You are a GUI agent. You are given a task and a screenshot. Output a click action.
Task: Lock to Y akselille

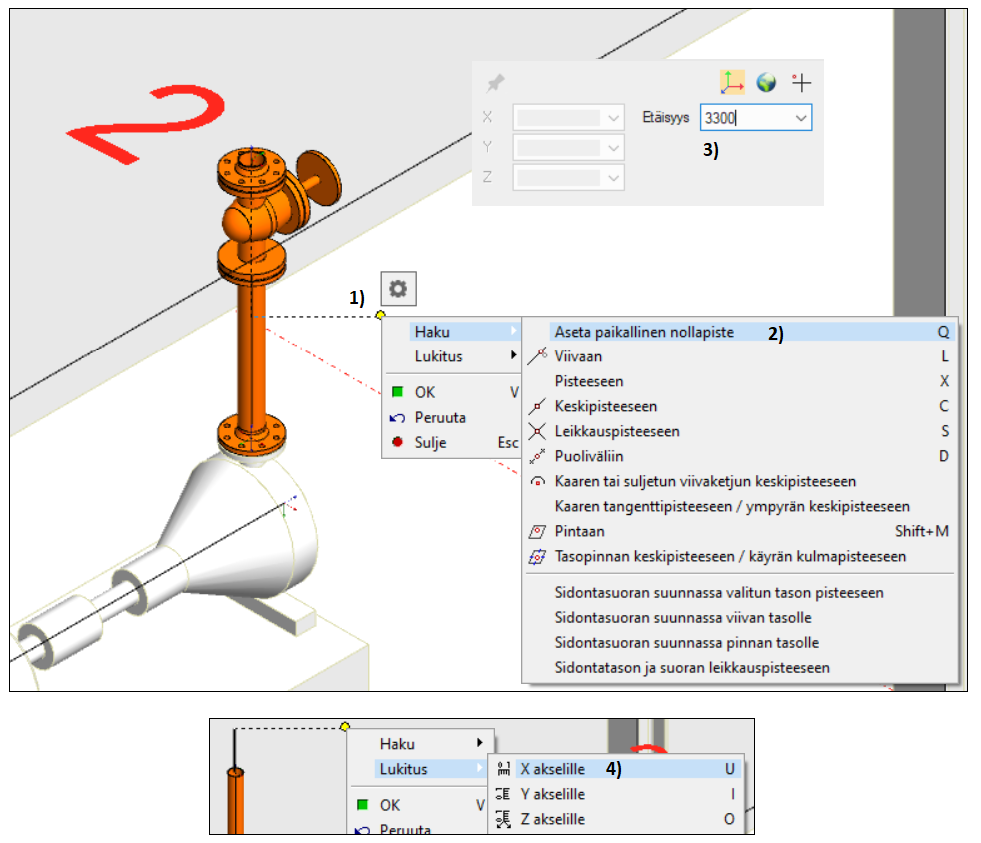click(616, 794)
